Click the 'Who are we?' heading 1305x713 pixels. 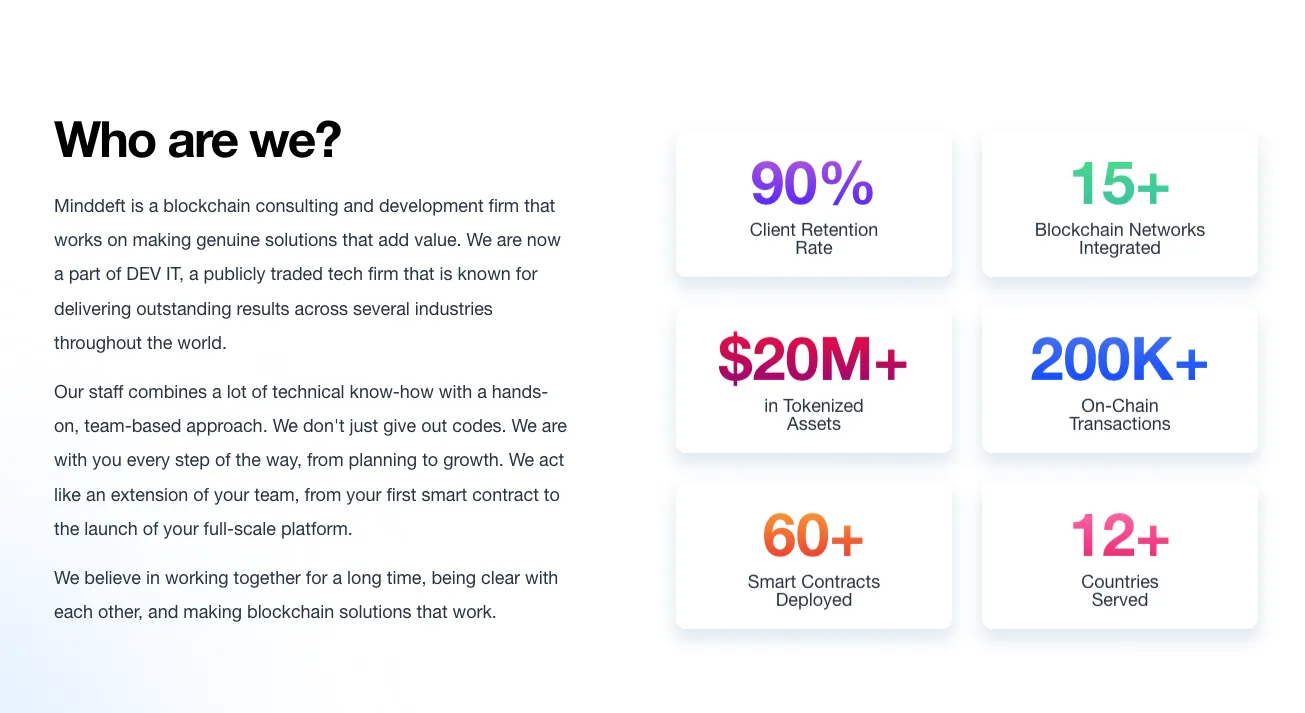pyautogui.click(x=197, y=140)
